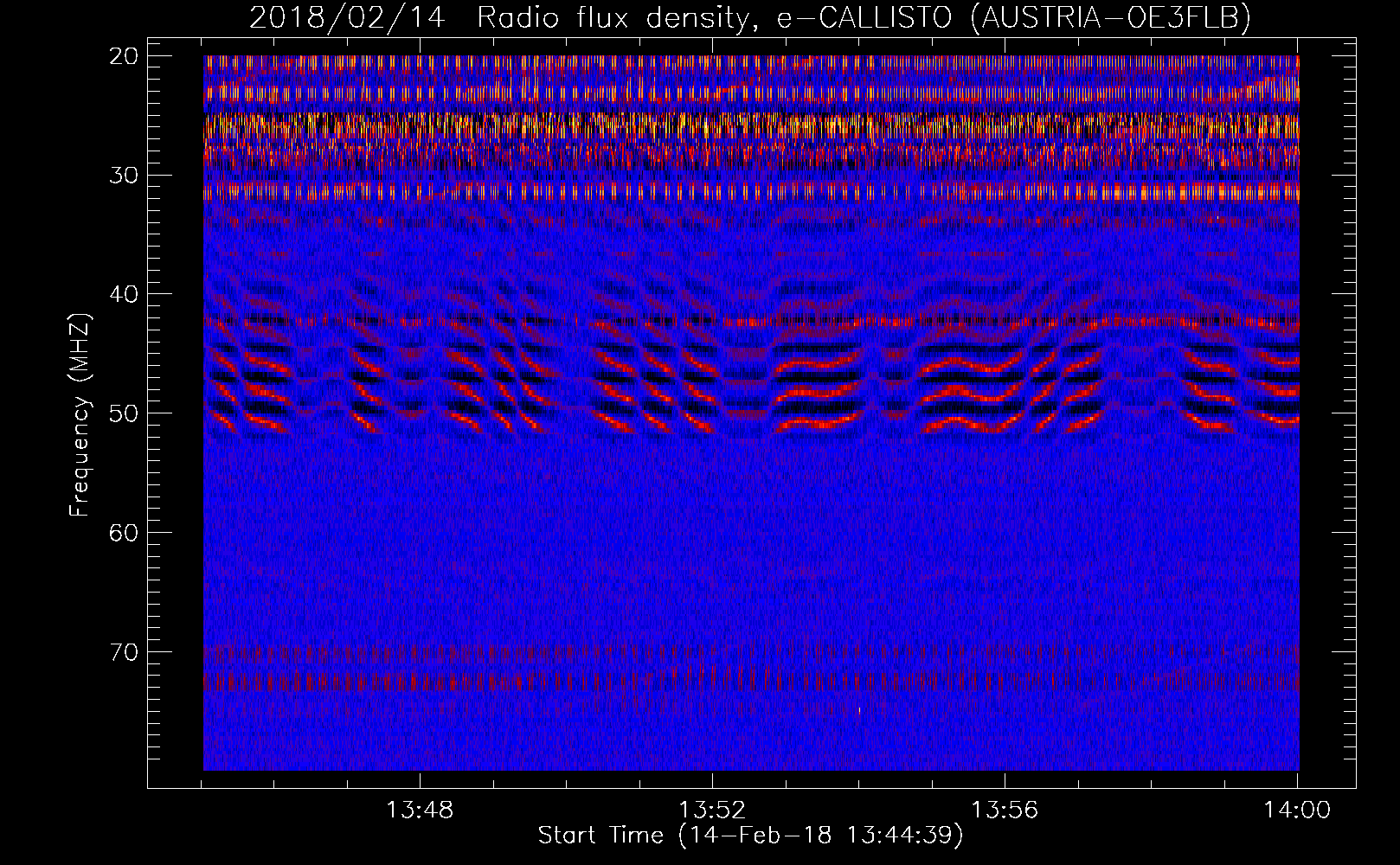
Task: Click the 70 frequency tick label
Action: (124, 651)
